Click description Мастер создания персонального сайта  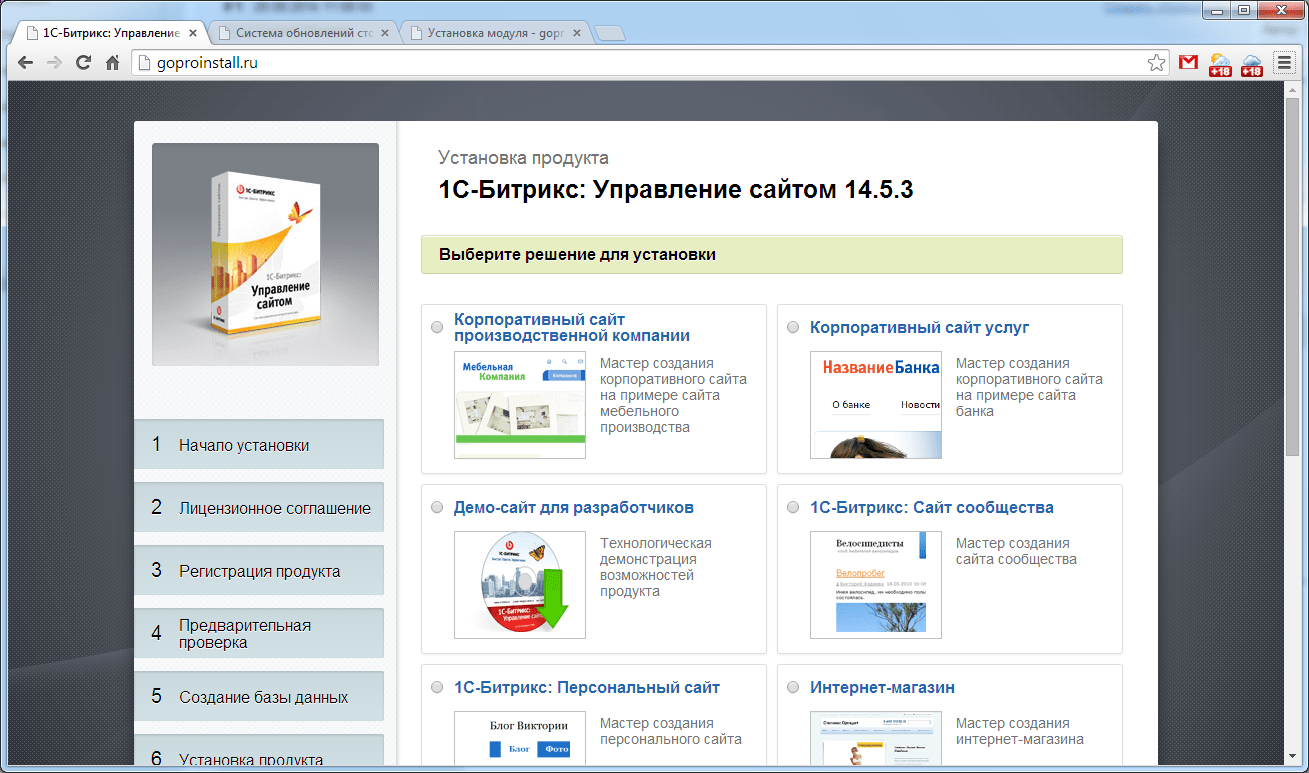pos(671,731)
